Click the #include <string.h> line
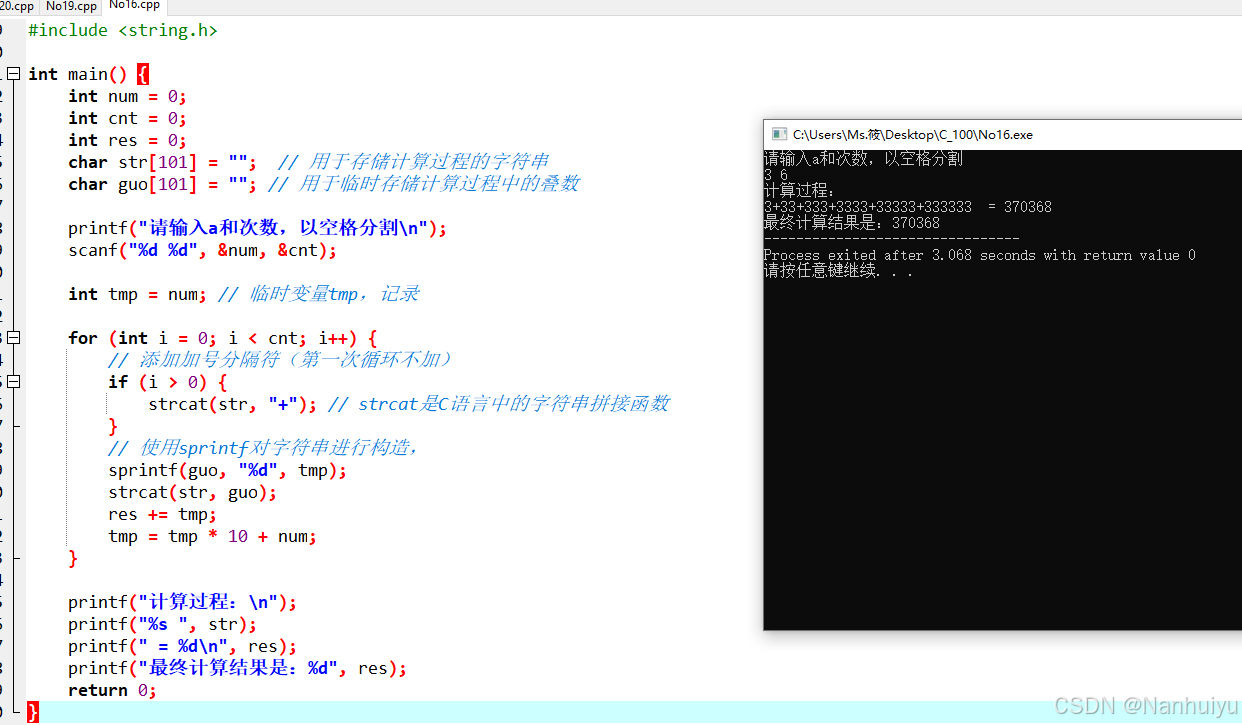1242x725 pixels. click(x=123, y=30)
